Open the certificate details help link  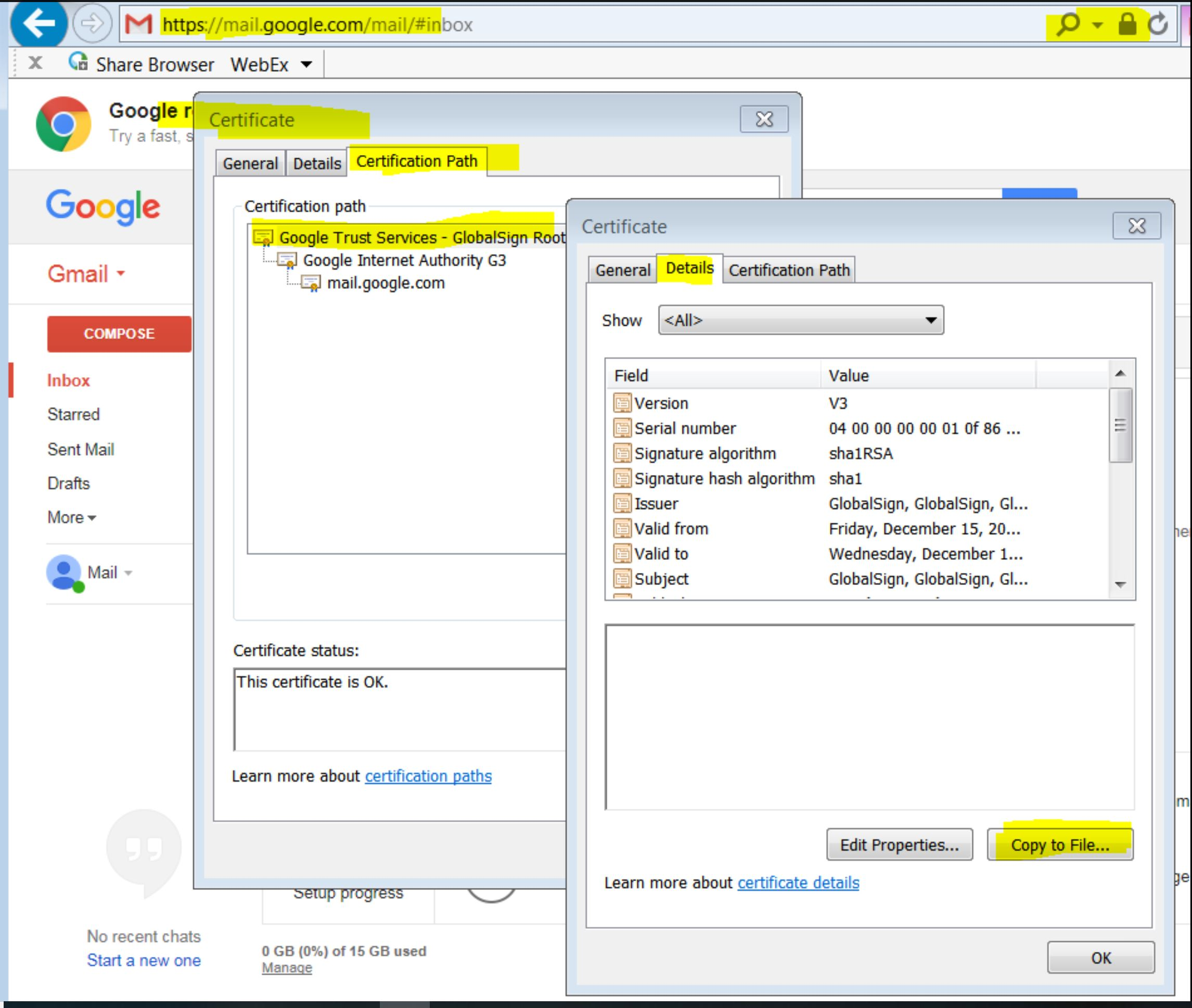pos(798,883)
